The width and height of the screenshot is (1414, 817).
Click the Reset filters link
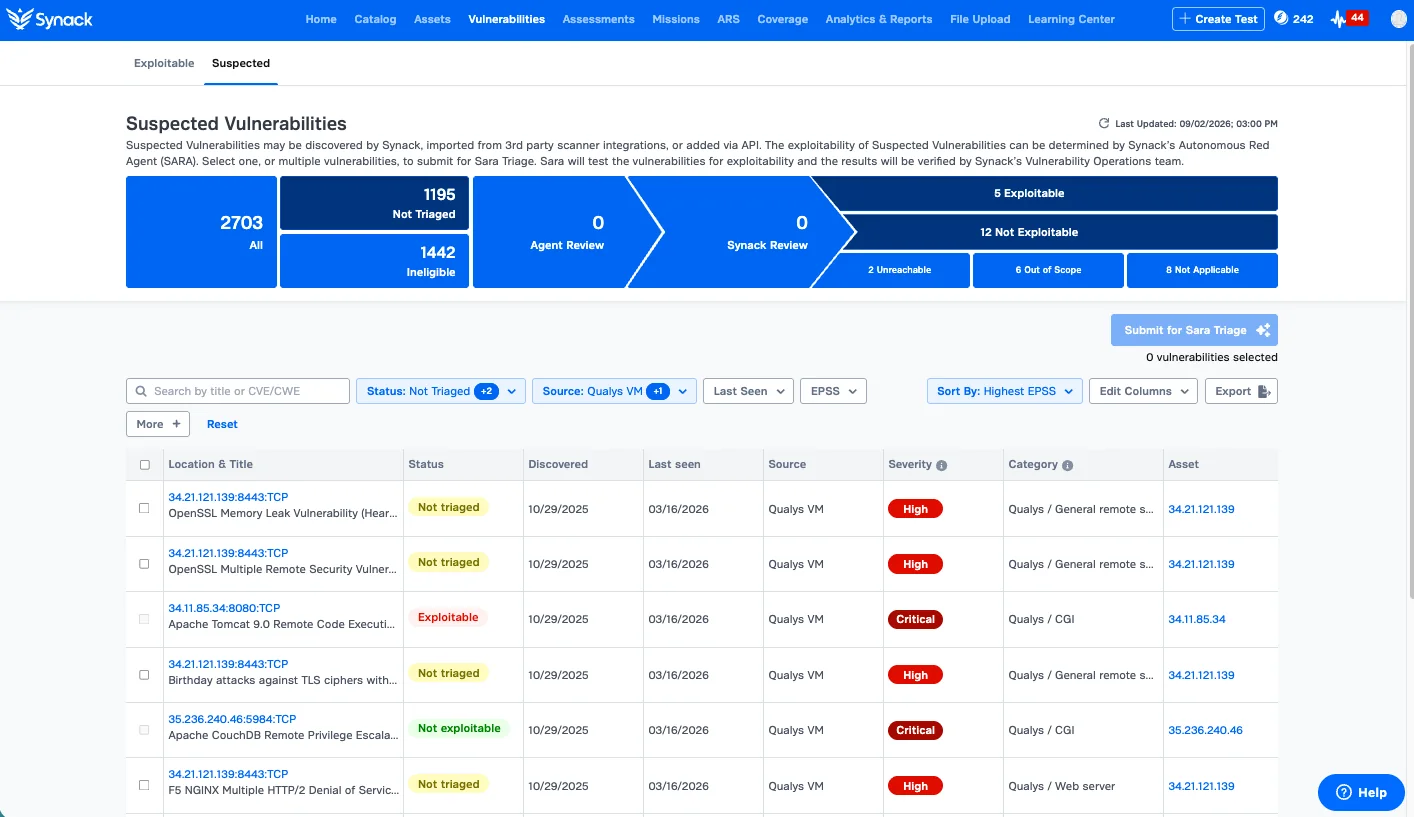pyautogui.click(x=222, y=424)
